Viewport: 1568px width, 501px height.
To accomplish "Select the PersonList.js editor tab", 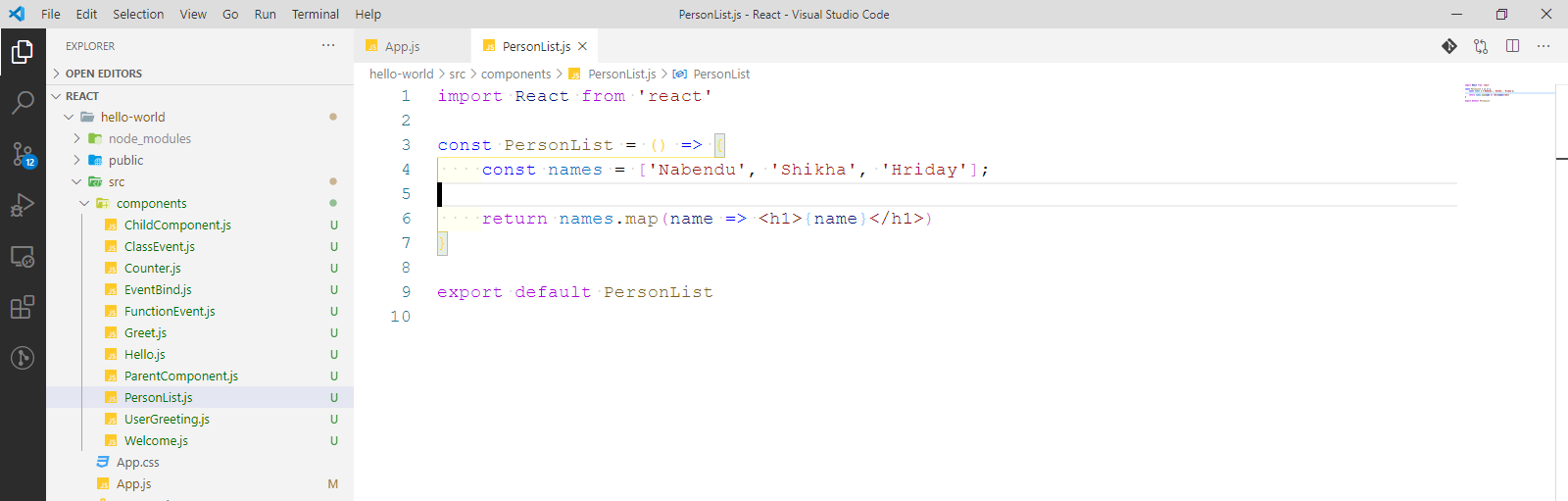I will (535, 46).
